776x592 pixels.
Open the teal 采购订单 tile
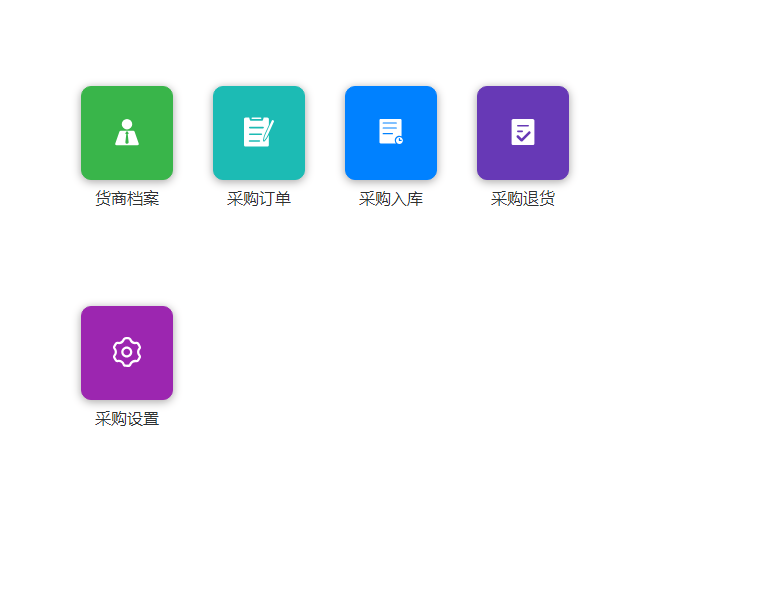pos(259,133)
